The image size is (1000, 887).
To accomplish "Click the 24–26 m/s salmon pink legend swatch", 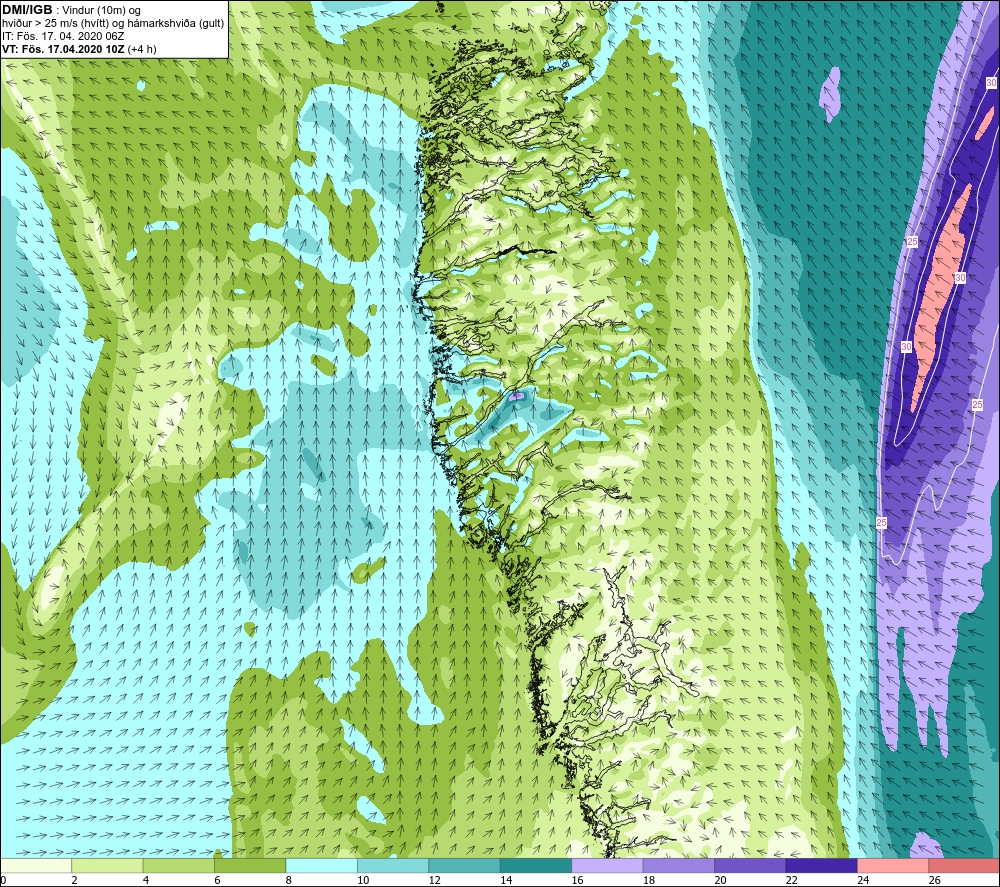I will pos(893,866).
